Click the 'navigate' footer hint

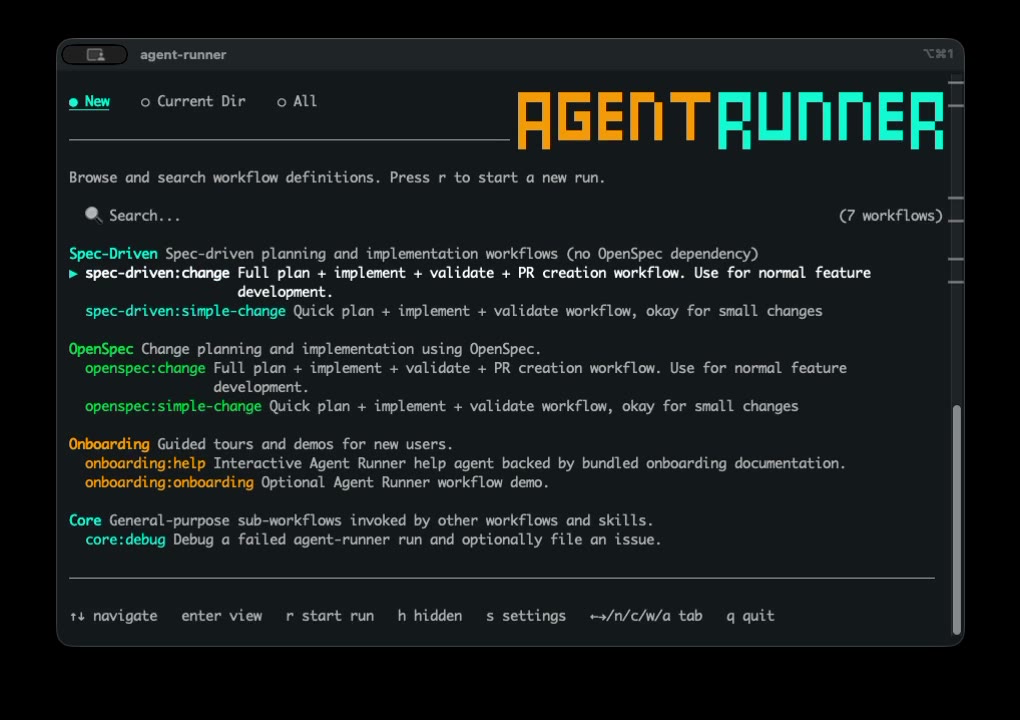pyautogui.click(x=113, y=616)
